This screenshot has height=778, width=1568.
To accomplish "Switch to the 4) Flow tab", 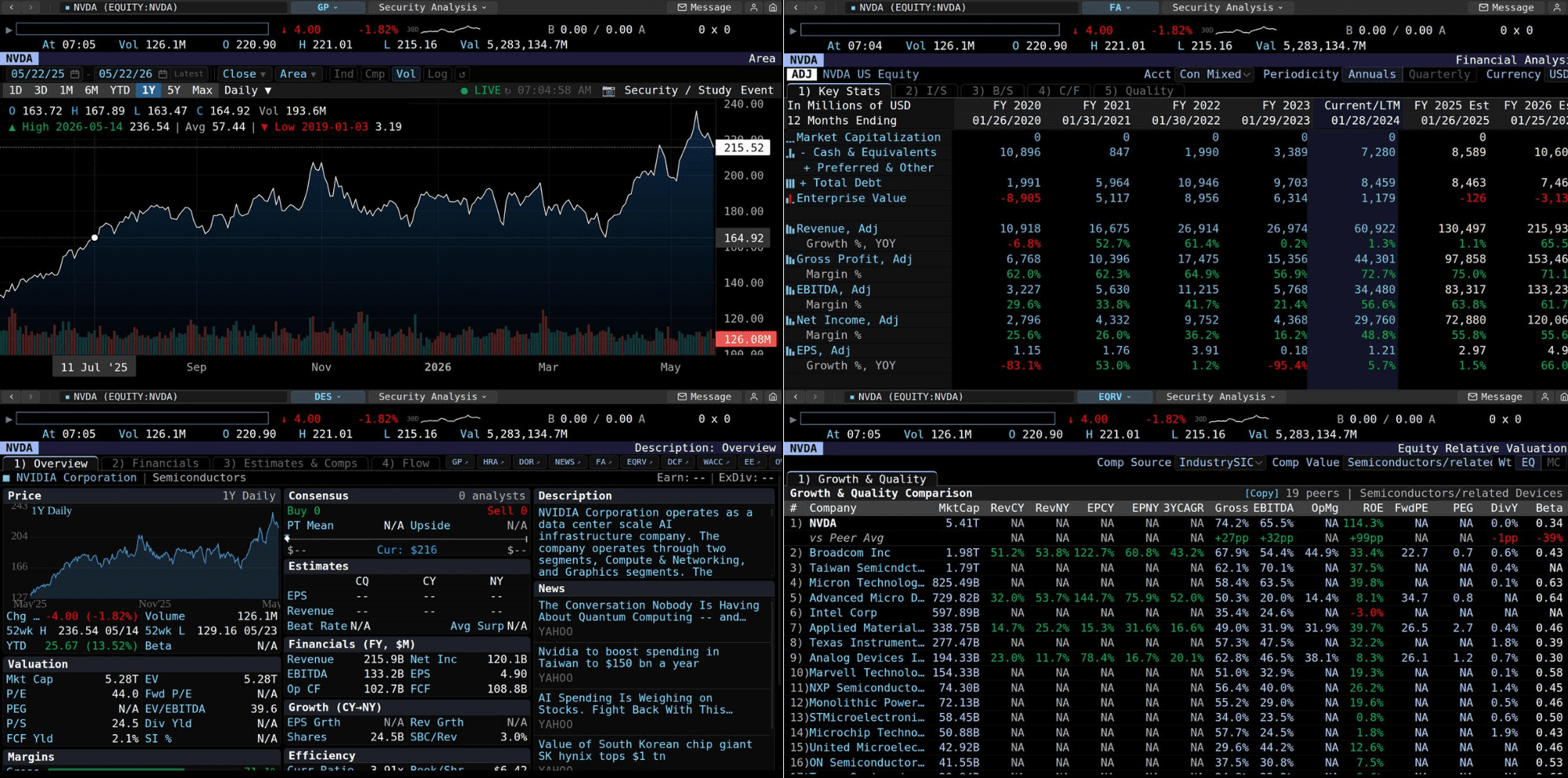I will click(x=405, y=464).
